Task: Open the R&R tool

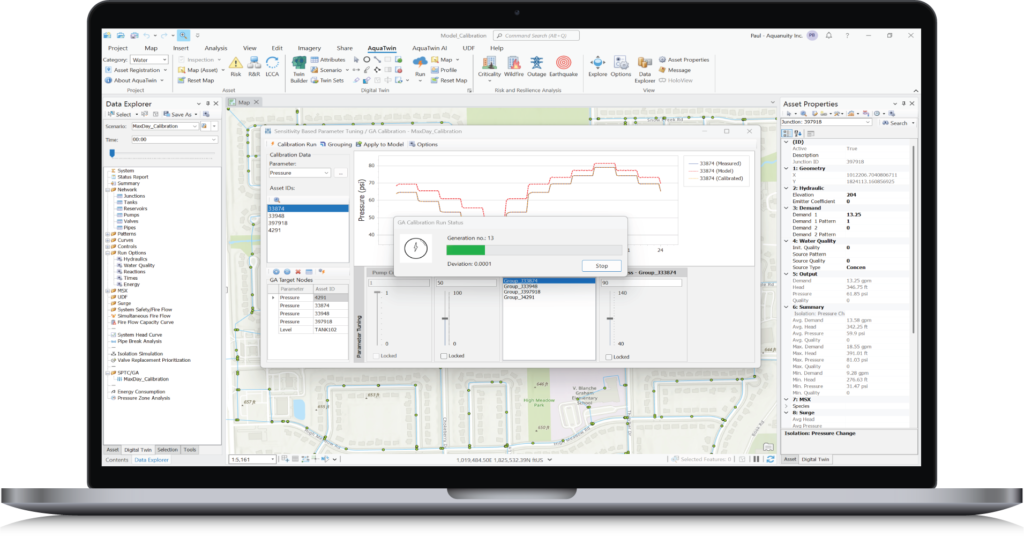Action: (254, 67)
